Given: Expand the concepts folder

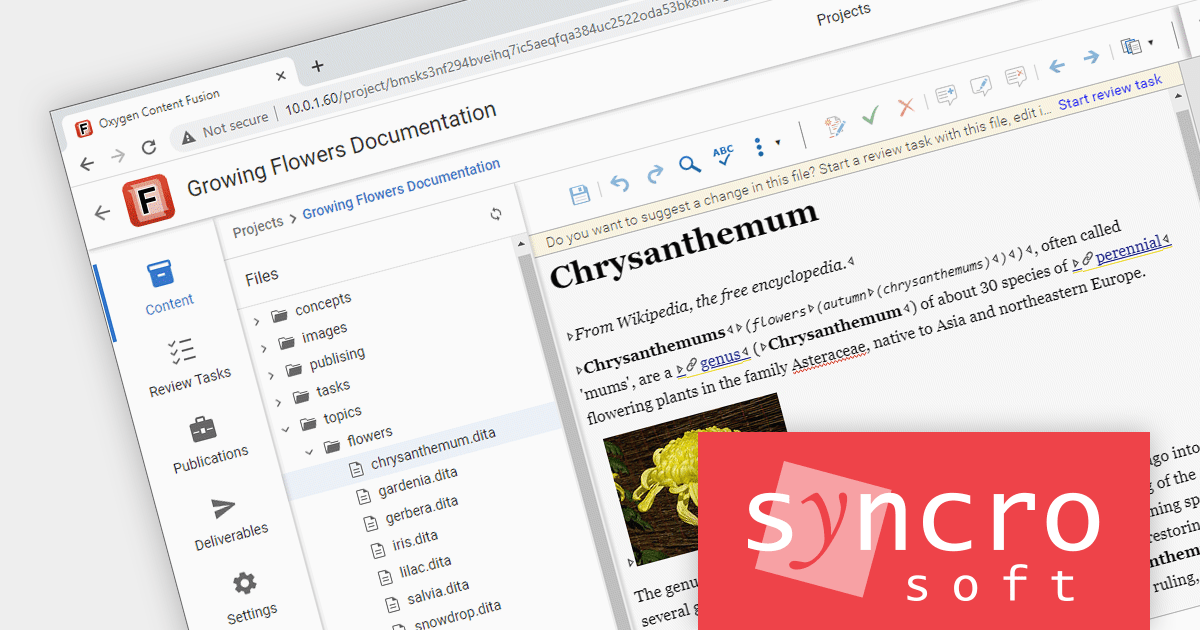Looking at the screenshot, I should tap(256, 320).
